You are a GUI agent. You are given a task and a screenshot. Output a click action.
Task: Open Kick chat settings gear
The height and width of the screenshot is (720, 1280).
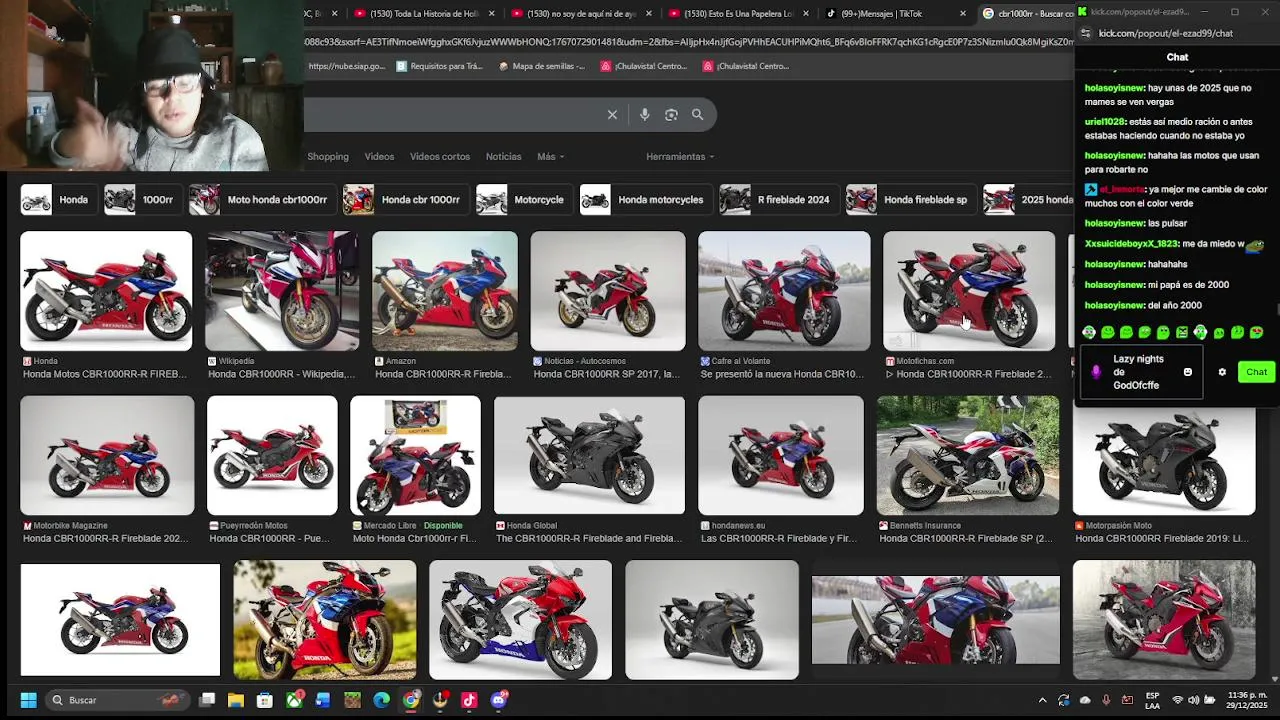point(1222,372)
